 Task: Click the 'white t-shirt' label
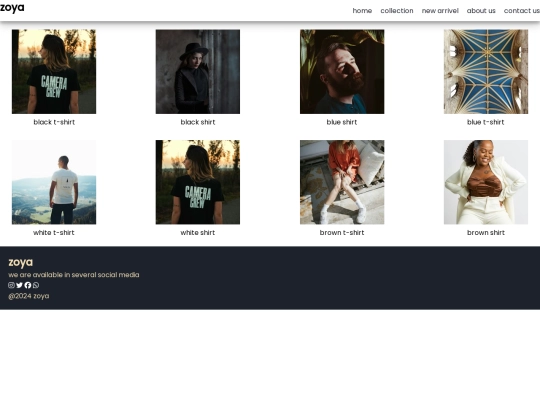point(54,232)
